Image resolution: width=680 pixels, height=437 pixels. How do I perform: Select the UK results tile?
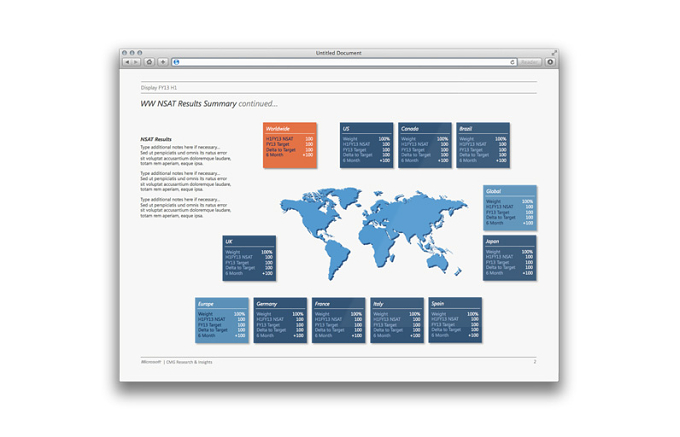coord(249,258)
